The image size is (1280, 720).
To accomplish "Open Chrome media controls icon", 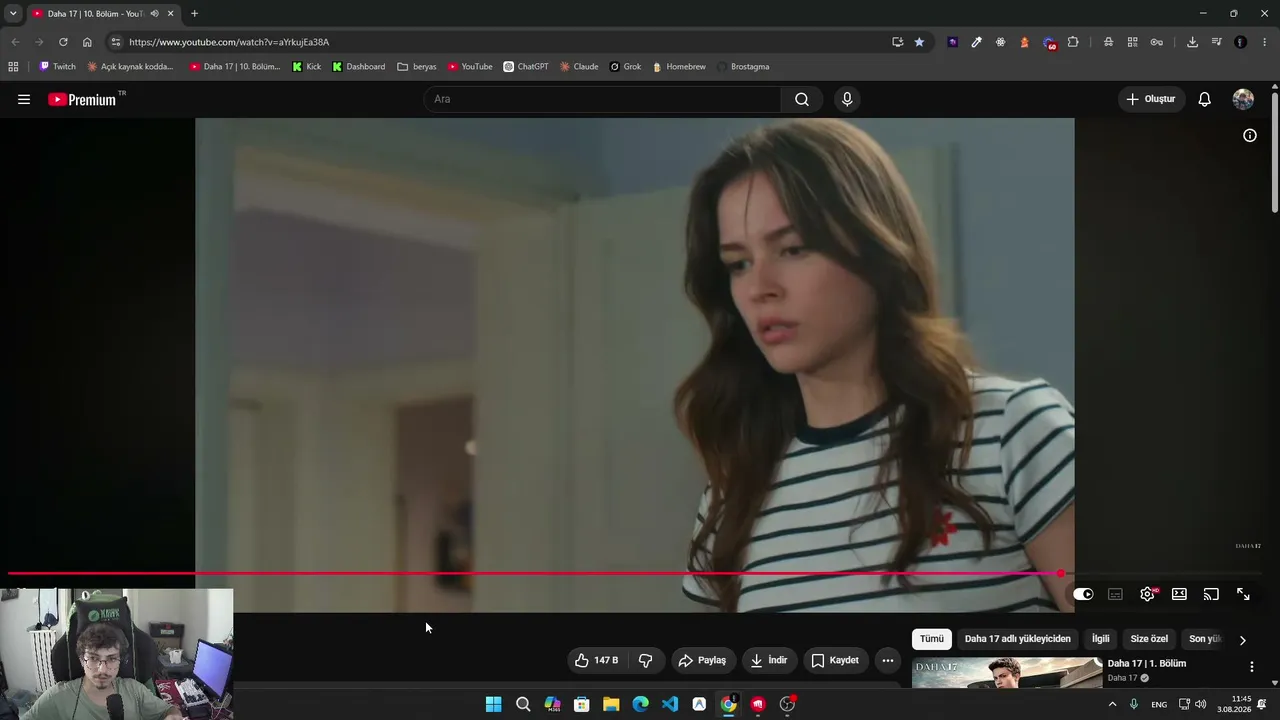I will [1217, 42].
